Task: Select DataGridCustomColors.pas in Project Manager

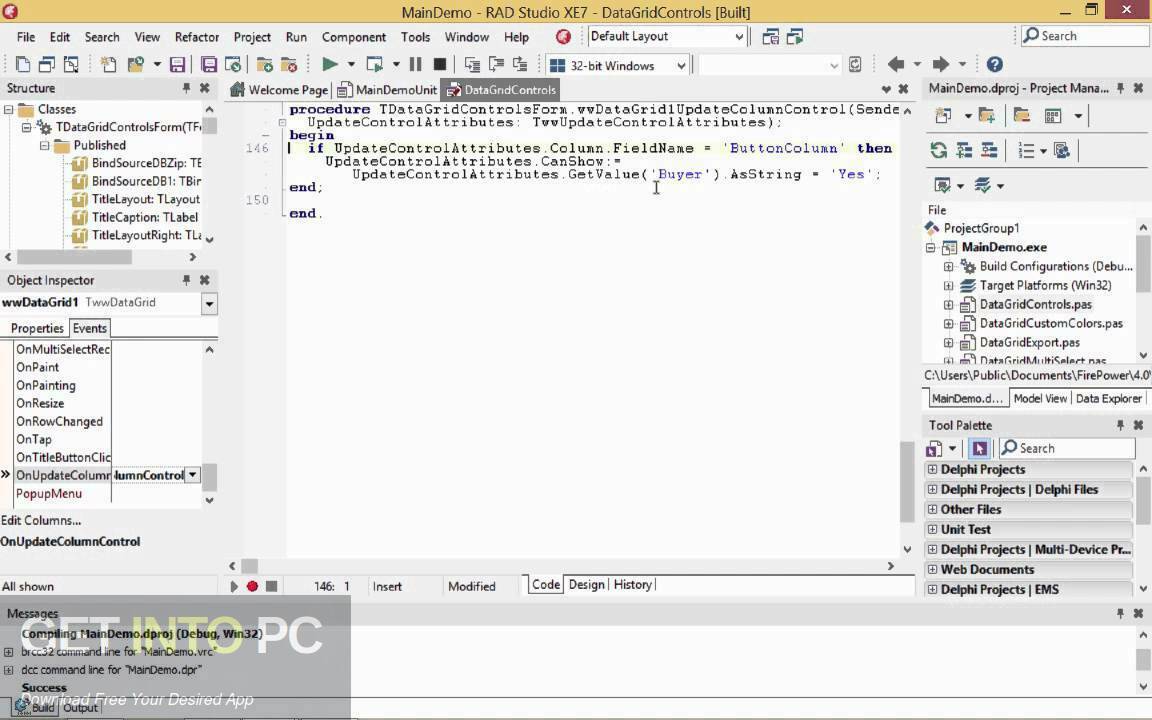Action: point(1051,323)
